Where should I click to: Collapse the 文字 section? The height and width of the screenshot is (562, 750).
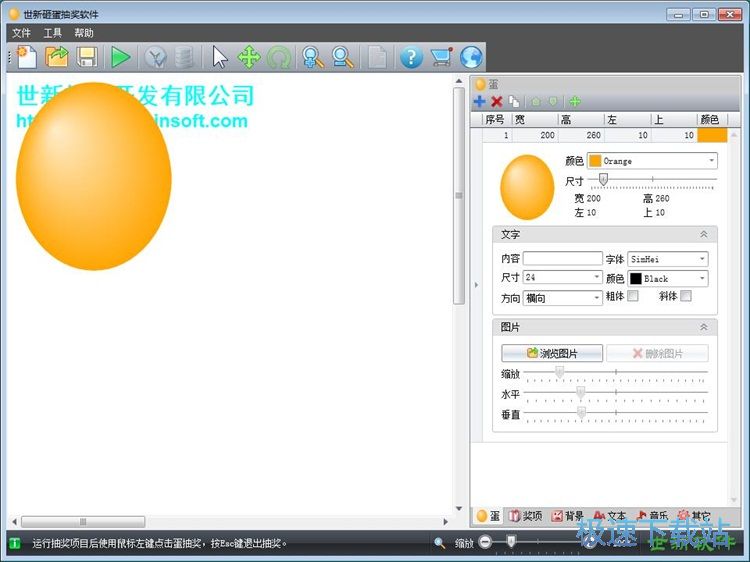(x=703, y=234)
